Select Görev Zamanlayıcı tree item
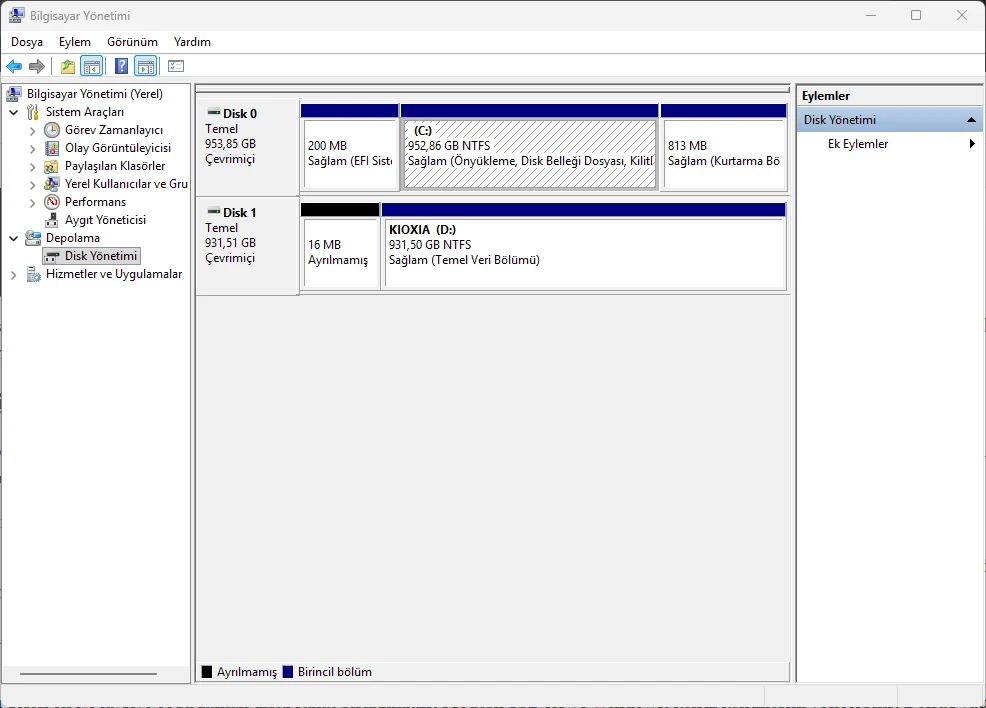The width and height of the screenshot is (986, 708). click(x=114, y=130)
